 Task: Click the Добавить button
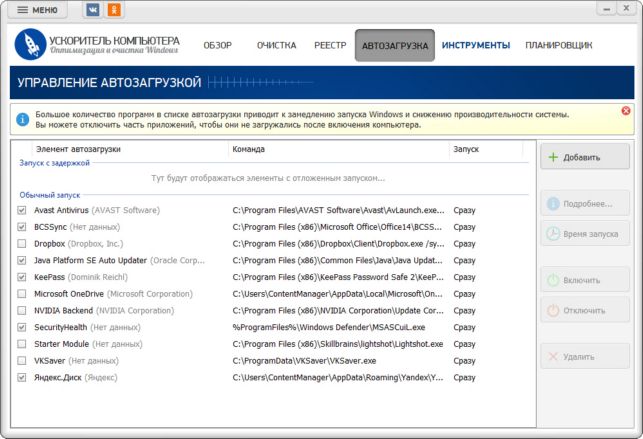585,157
